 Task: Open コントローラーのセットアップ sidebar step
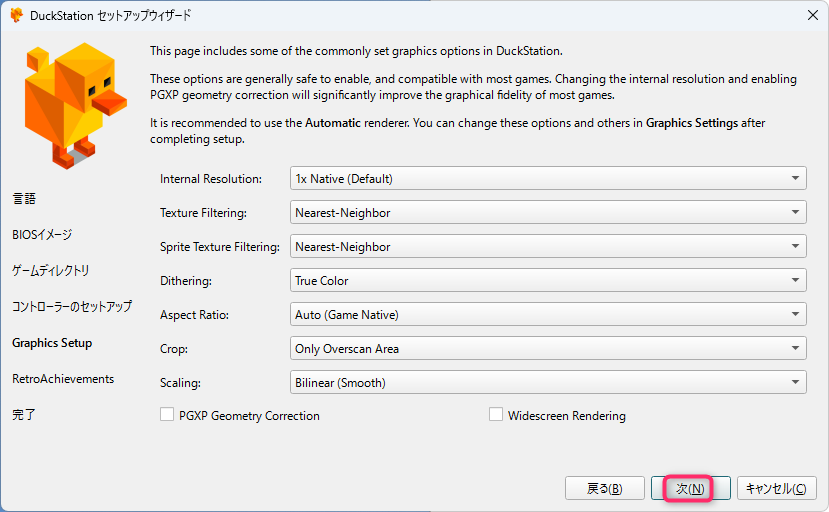point(71,307)
